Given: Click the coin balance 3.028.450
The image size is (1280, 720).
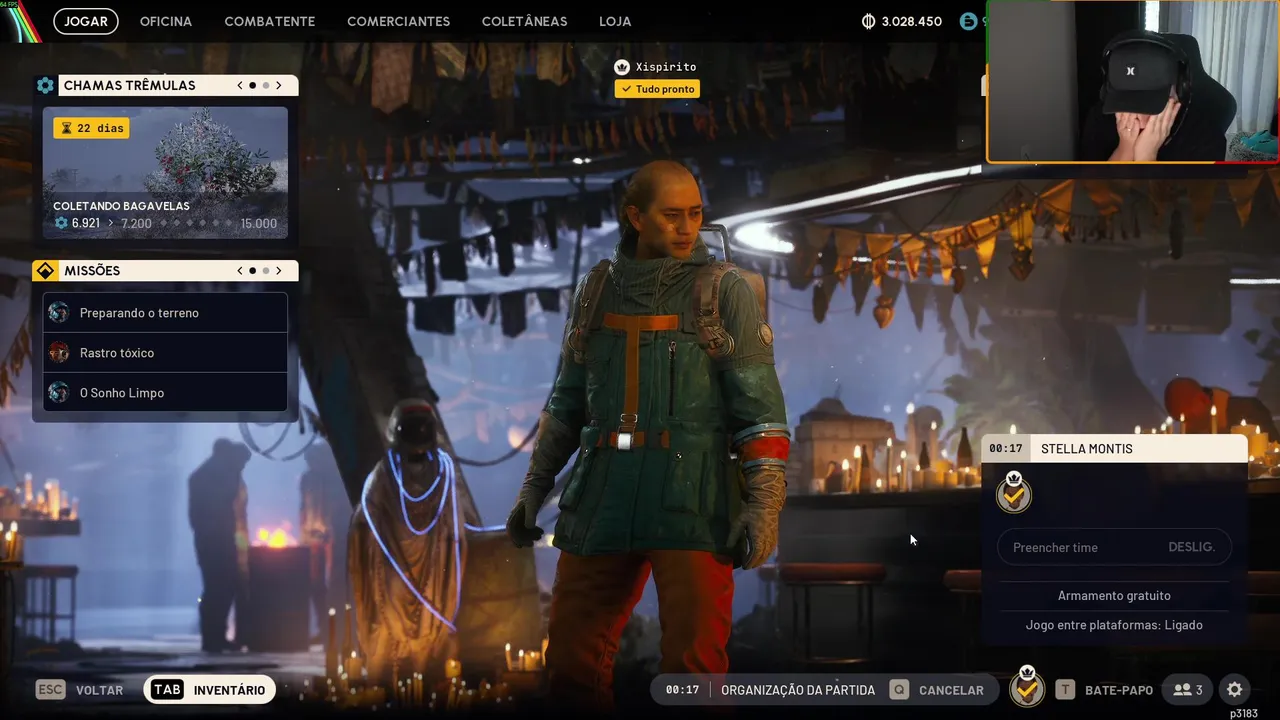Looking at the screenshot, I should [x=911, y=21].
